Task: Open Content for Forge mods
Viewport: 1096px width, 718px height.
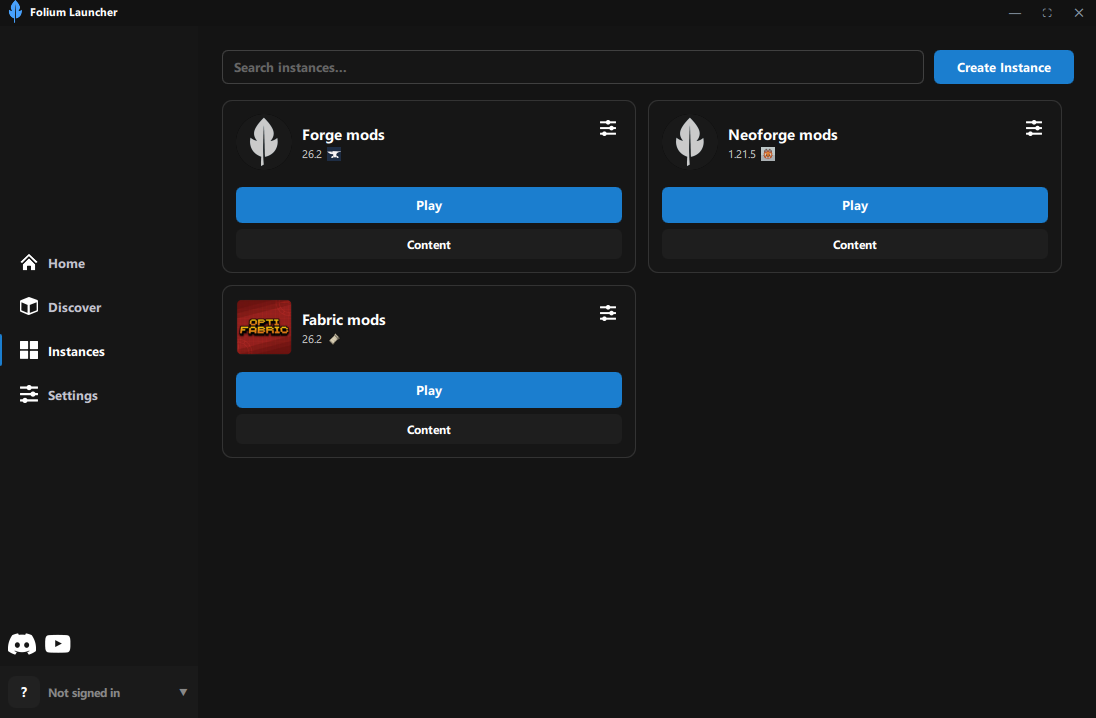Action: pyautogui.click(x=428, y=245)
